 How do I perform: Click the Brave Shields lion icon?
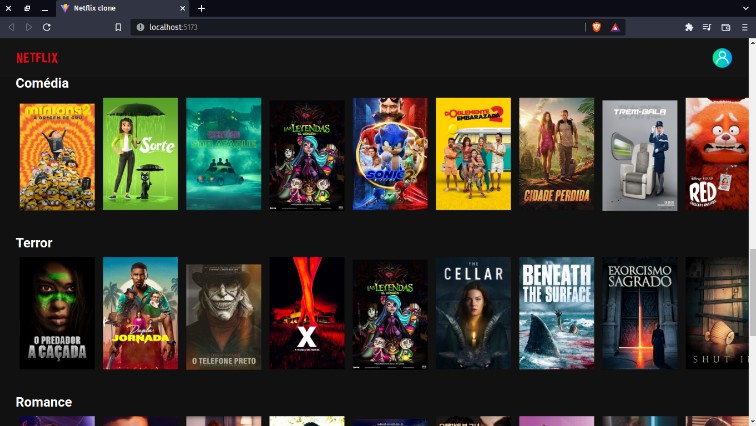coord(596,27)
